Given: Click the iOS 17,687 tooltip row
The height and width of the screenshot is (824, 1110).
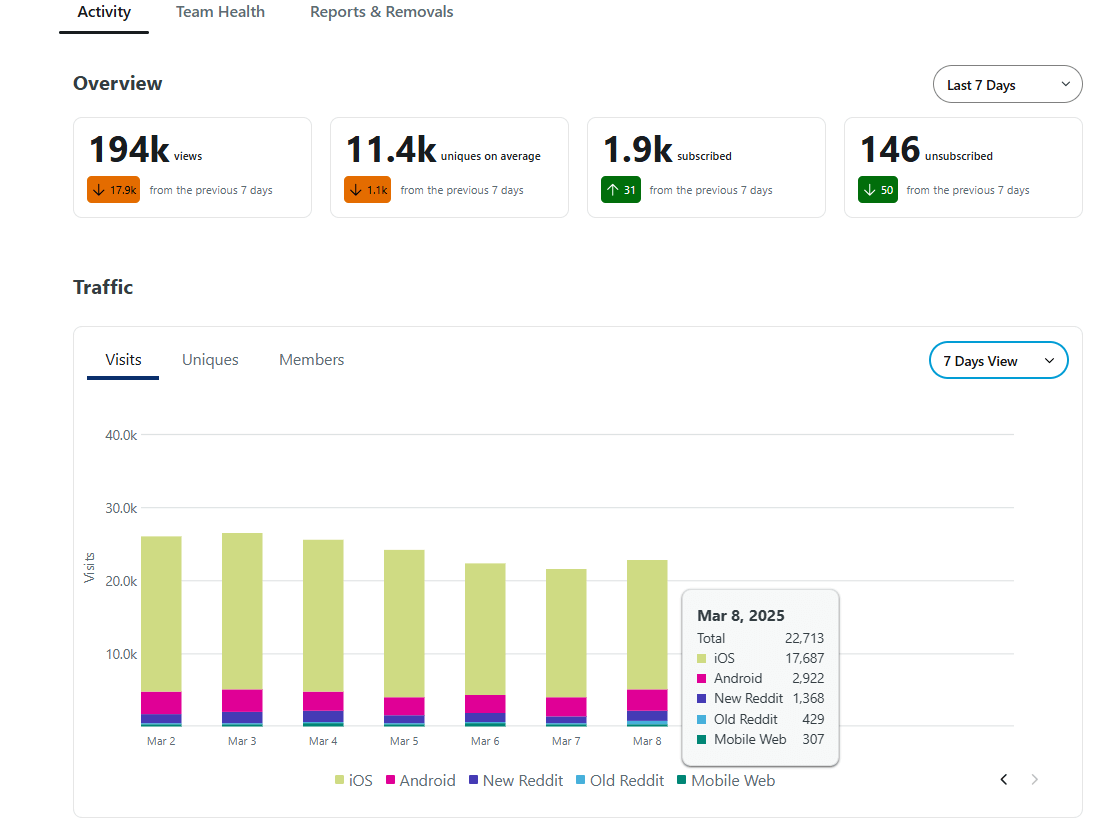Looking at the screenshot, I should [760, 658].
